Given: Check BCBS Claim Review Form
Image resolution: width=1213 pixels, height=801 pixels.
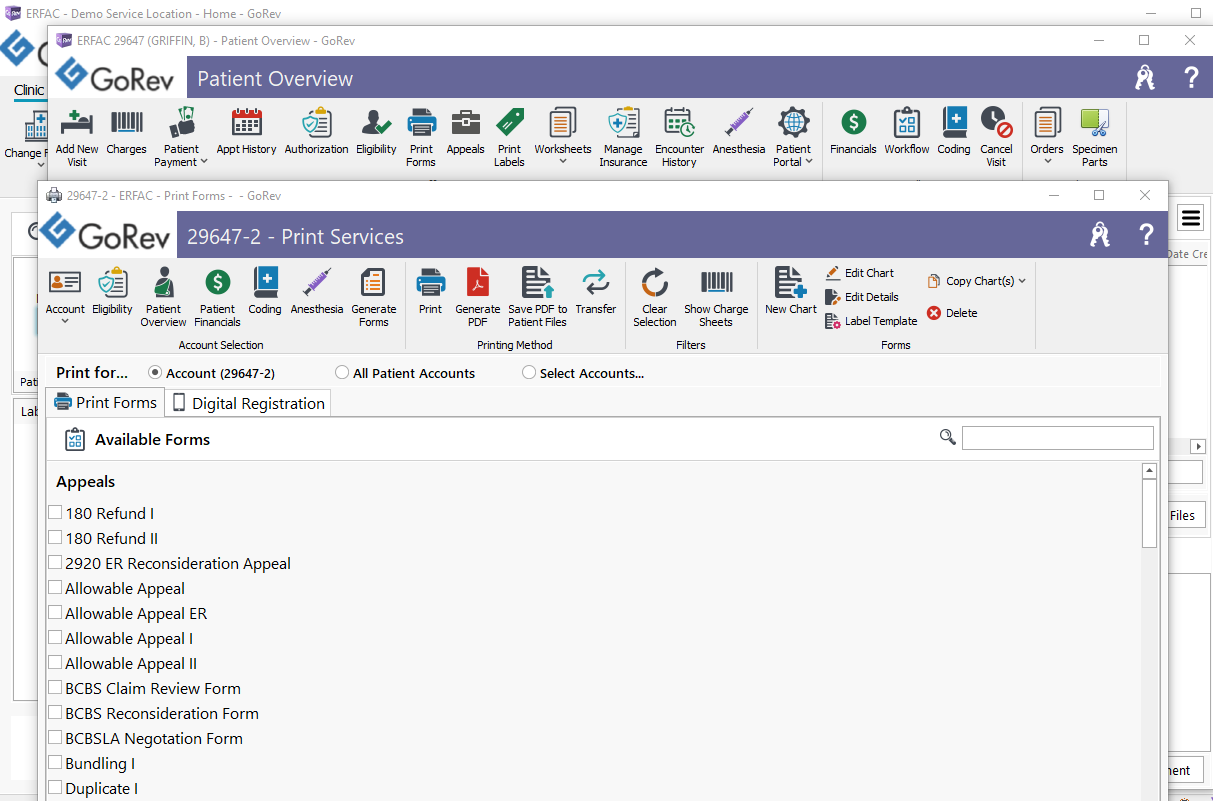Looking at the screenshot, I should (55, 687).
